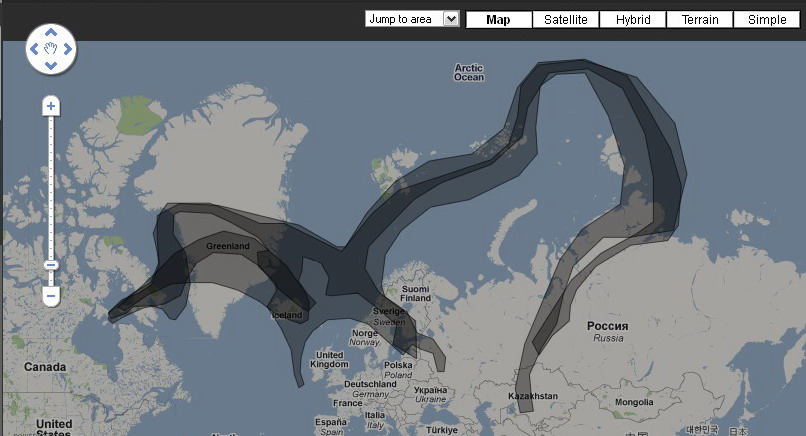Pan the map up with the arrow

pyautogui.click(x=50, y=32)
